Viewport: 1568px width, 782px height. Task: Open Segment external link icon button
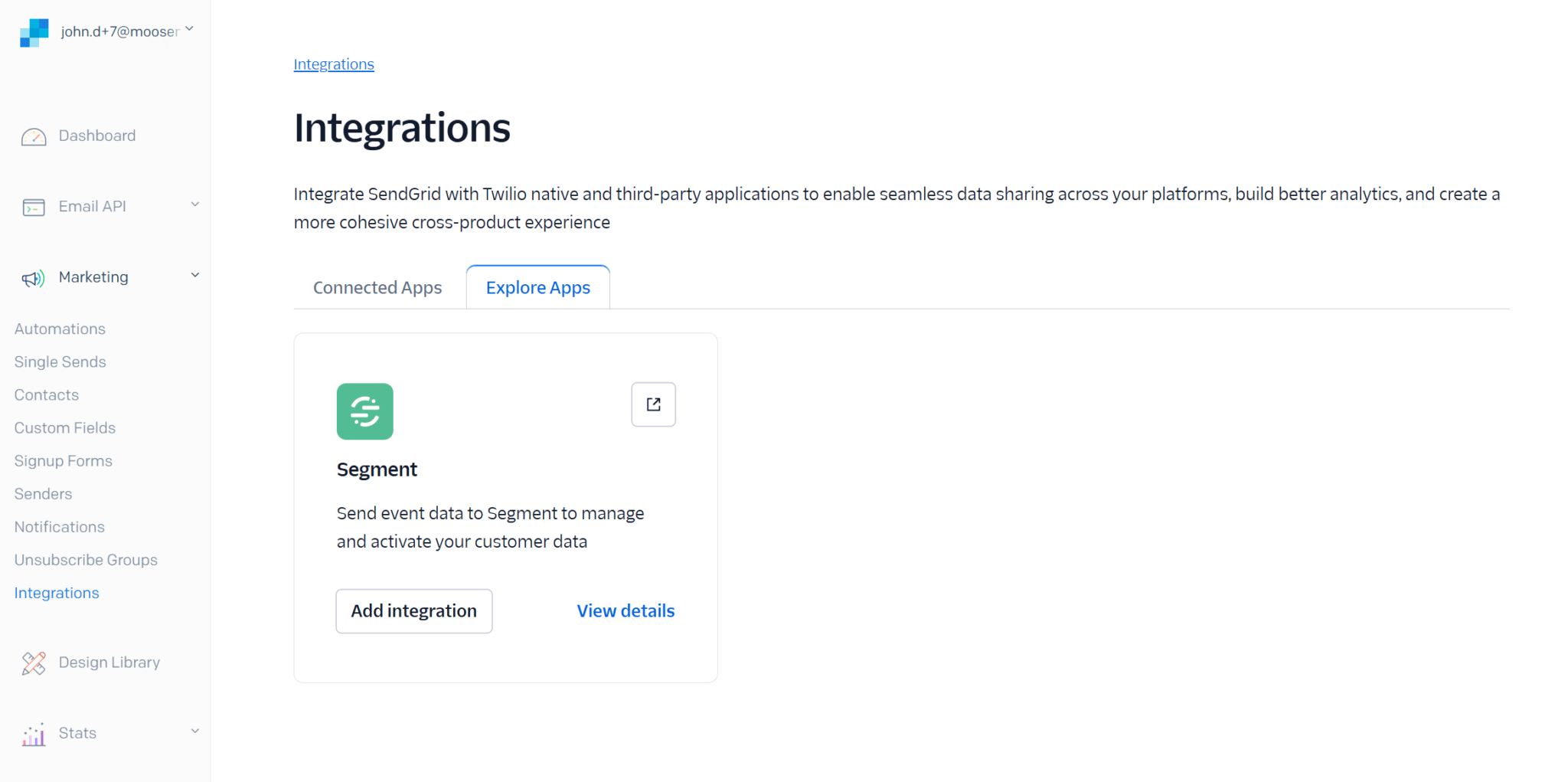pyautogui.click(x=653, y=404)
